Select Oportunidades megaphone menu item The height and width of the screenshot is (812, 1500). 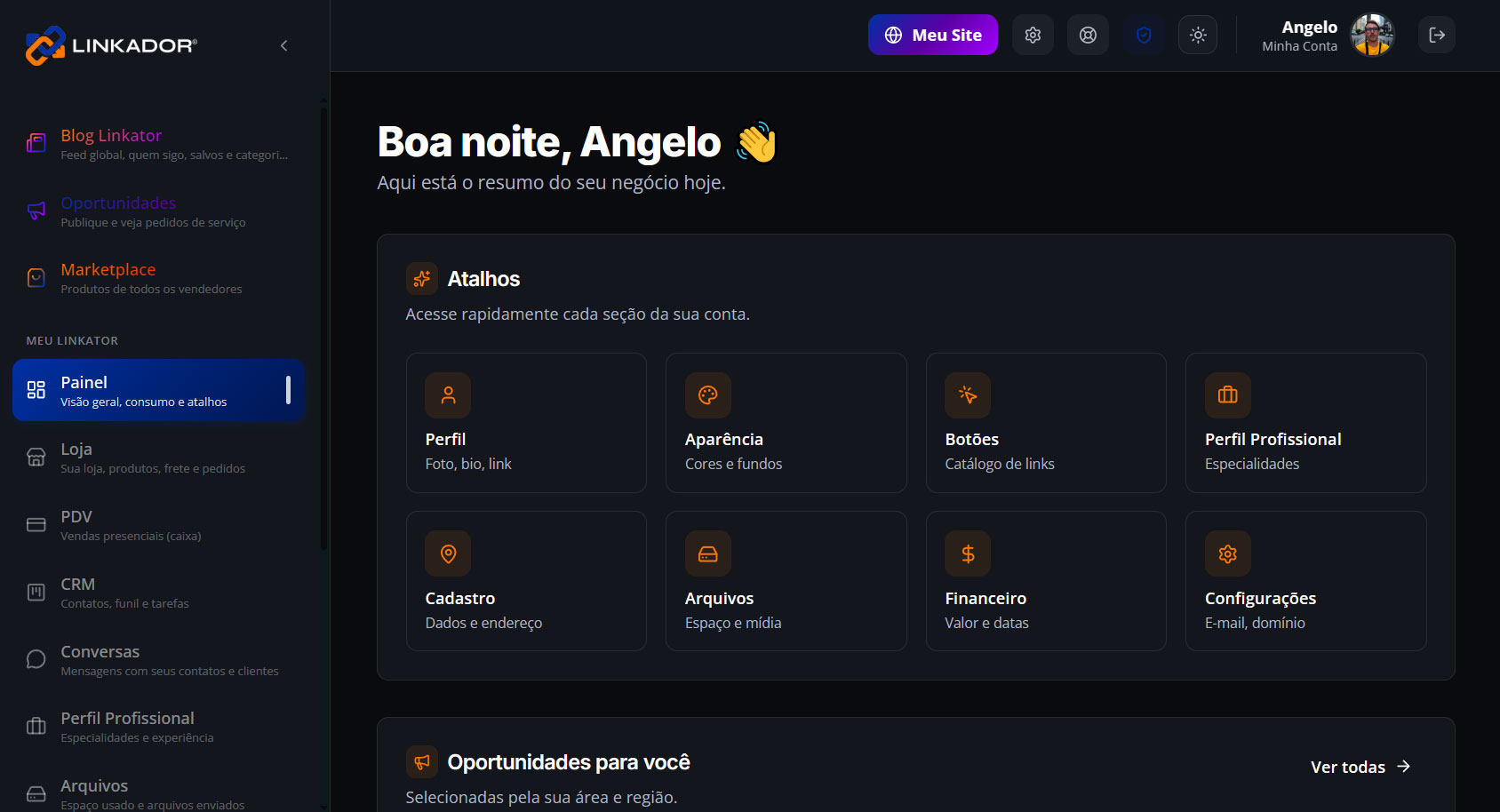[x=158, y=211]
